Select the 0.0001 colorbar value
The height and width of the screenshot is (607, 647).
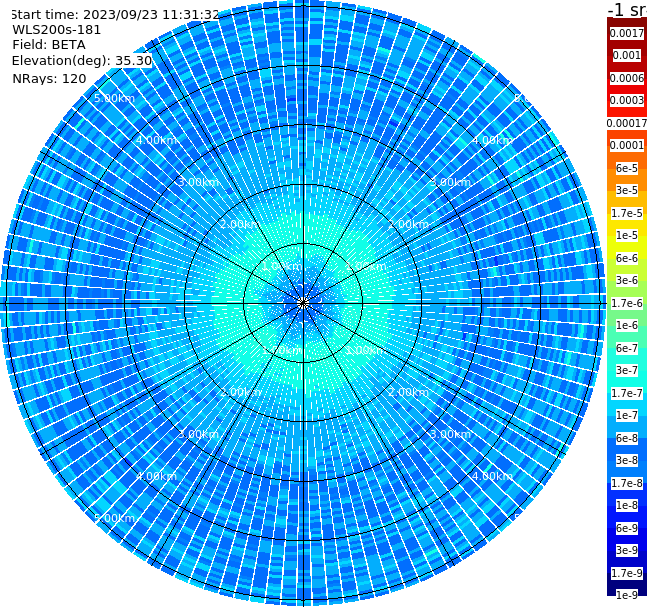tap(627, 145)
